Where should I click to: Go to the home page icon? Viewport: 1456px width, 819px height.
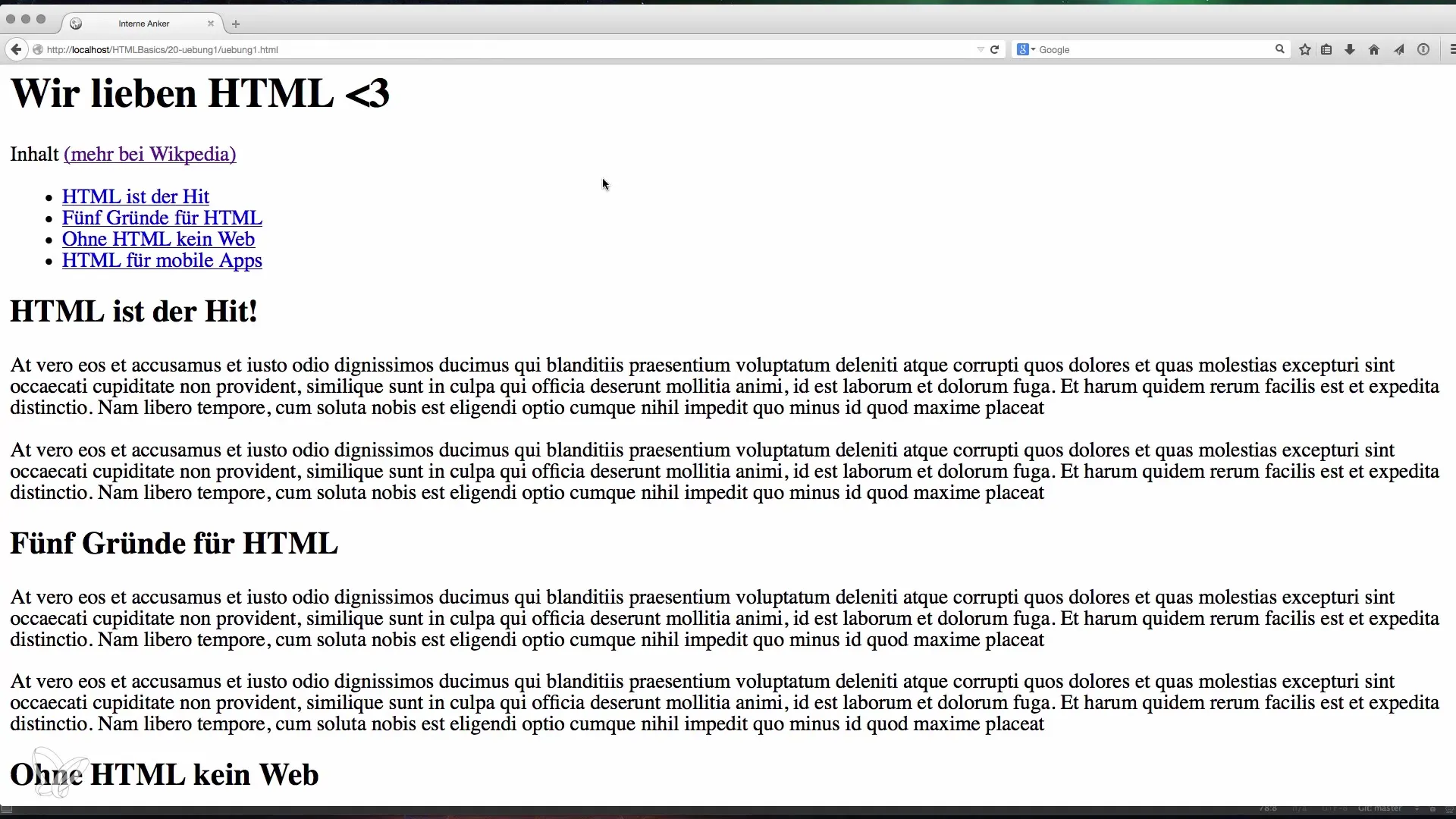(x=1373, y=49)
